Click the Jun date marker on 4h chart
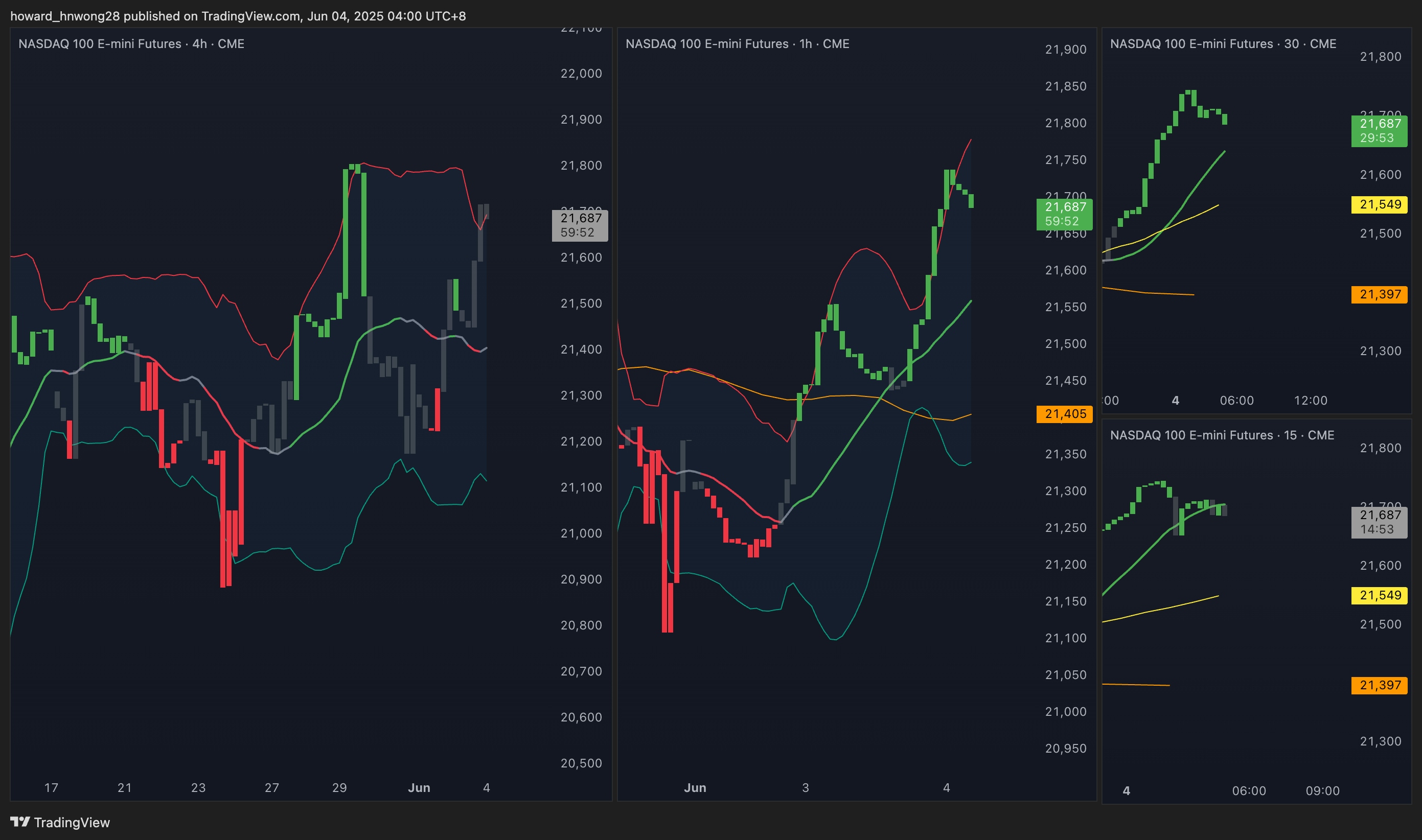The height and width of the screenshot is (840, 1422). pyautogui.click(x=419, y=787)
